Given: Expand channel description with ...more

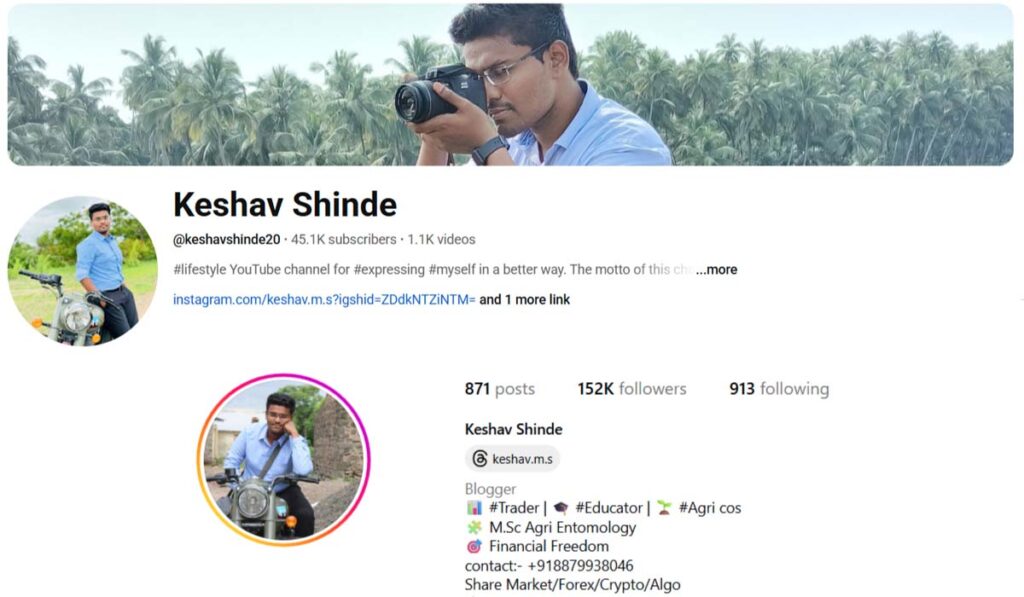Looking at the screenshot, I should [x=716, y=270].
